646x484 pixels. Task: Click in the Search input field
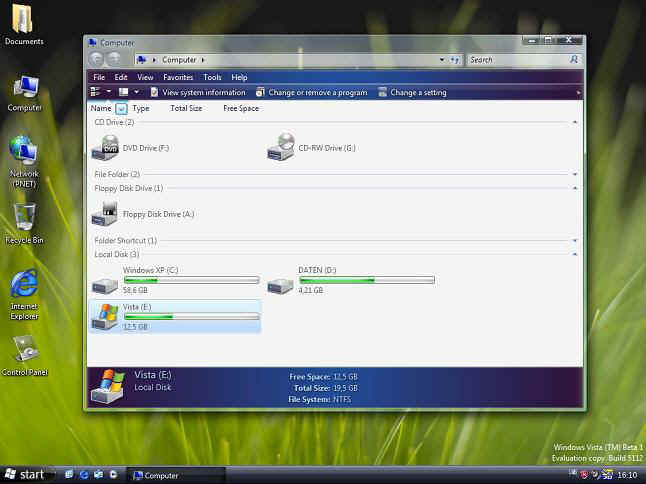[x=517, y=60]
